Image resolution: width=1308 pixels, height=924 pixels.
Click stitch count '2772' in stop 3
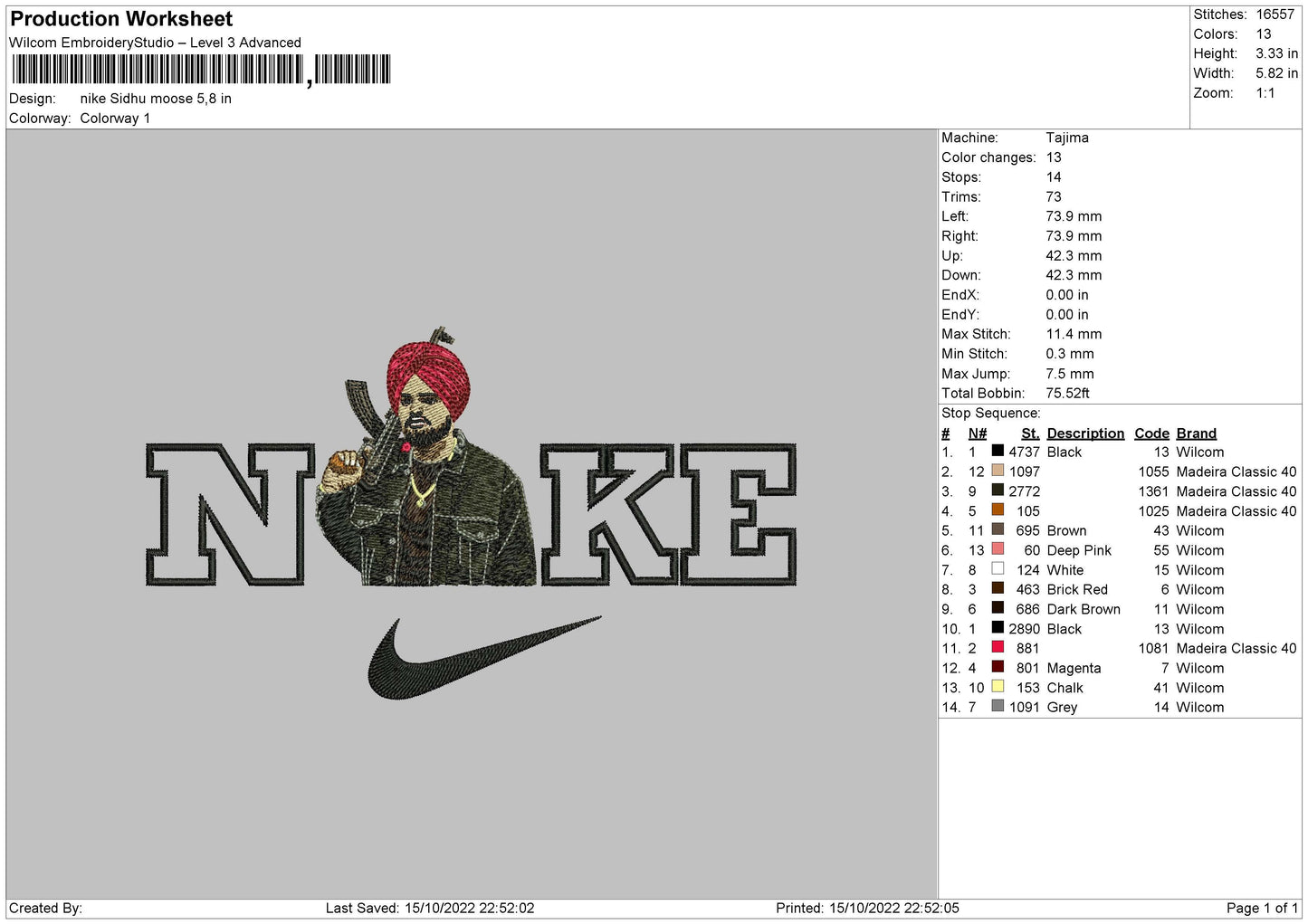point(1024,491)
